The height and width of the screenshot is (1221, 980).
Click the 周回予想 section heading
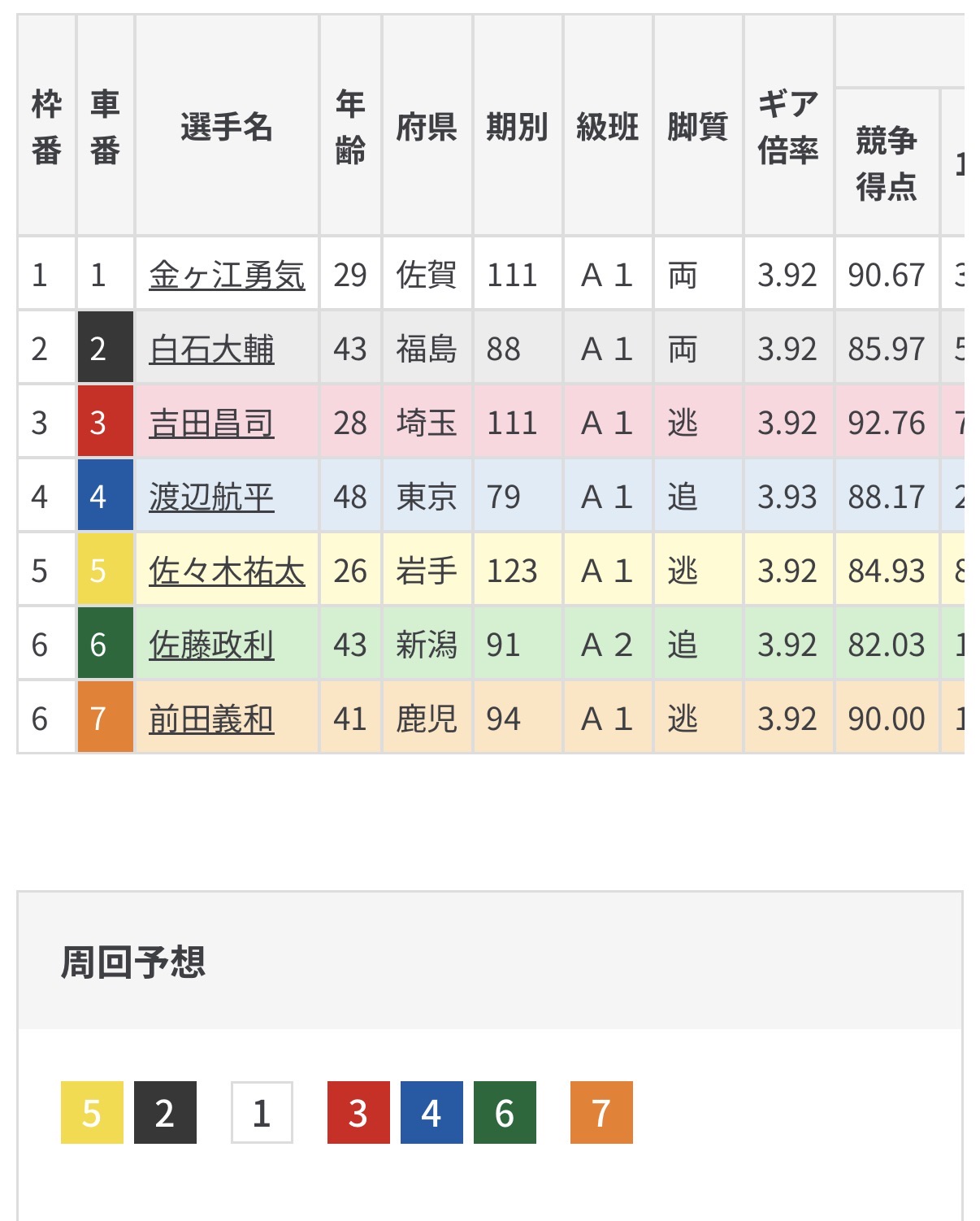pyautogui.click(x=133, y=962)
